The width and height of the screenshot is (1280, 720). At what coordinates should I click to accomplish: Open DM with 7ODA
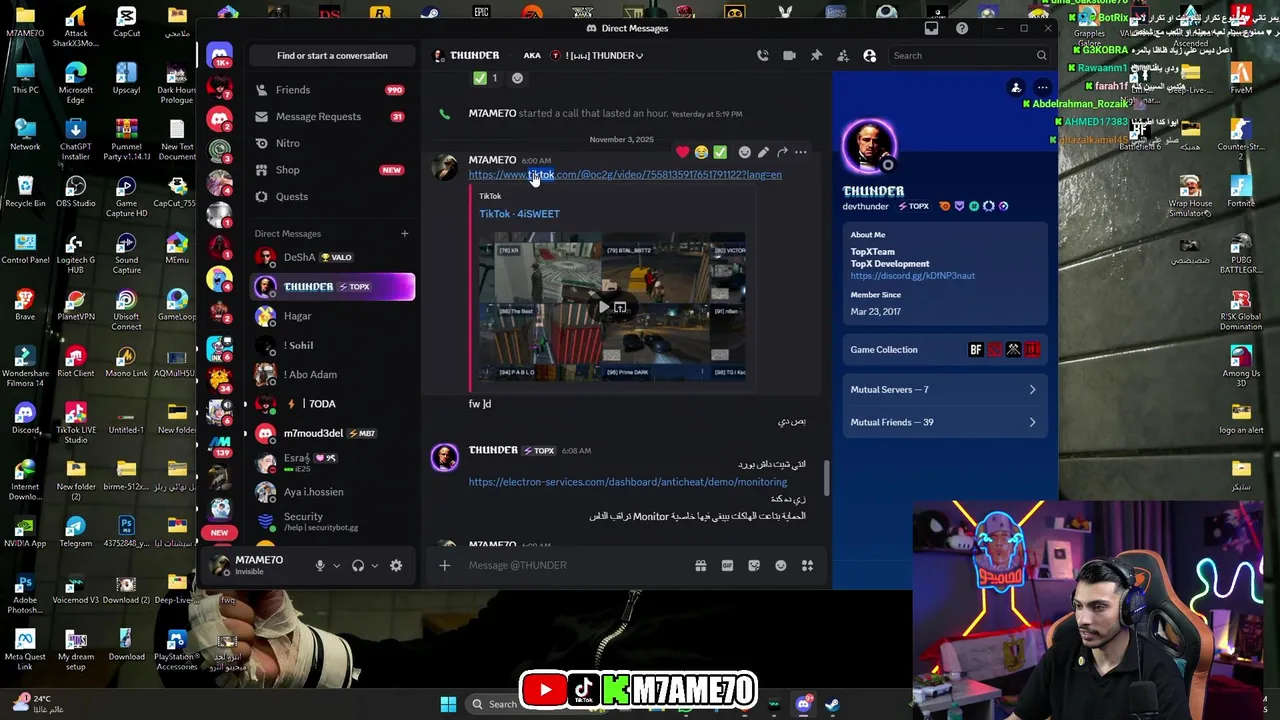(331, 404)
